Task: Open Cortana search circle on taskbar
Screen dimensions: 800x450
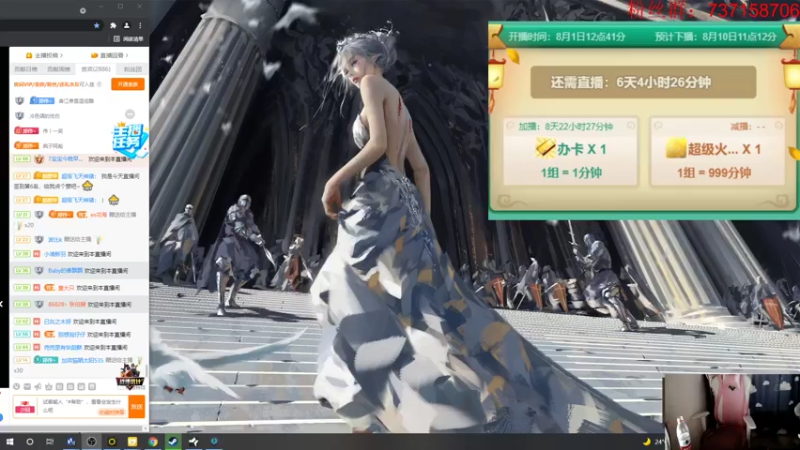Action: [x=30, y=442]
